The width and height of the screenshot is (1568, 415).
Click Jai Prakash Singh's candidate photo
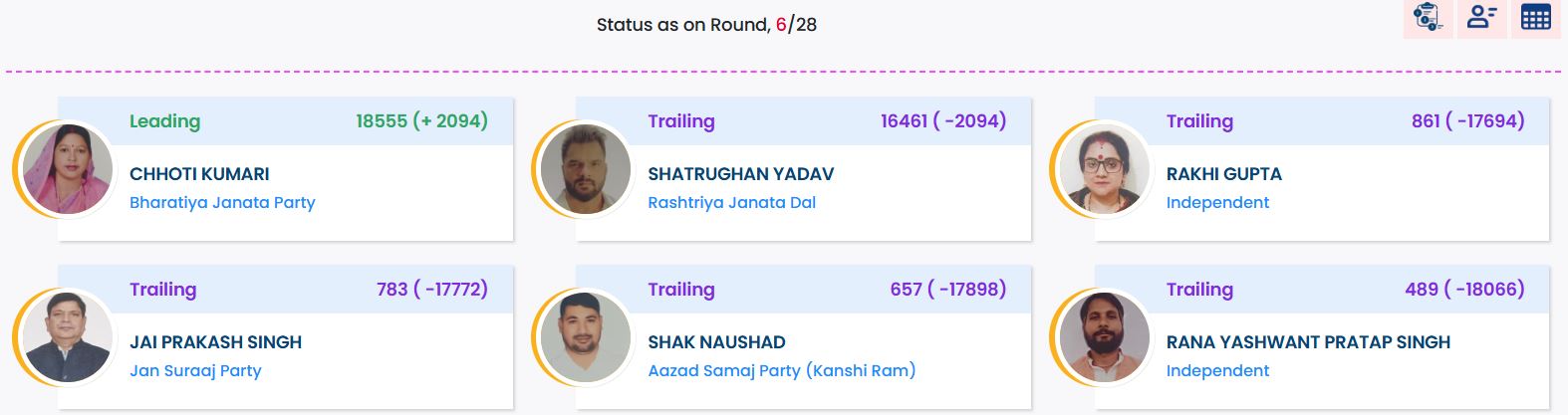(x=68, y=337)
